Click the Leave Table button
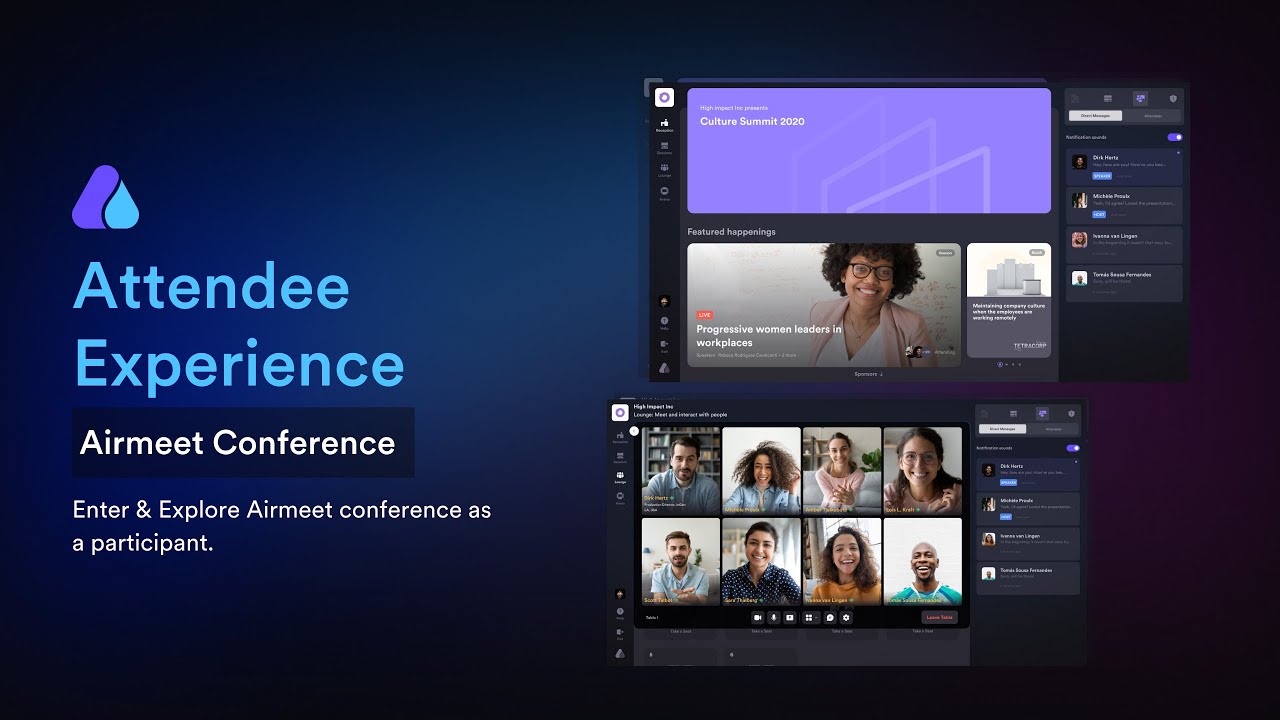 point(939,618)
